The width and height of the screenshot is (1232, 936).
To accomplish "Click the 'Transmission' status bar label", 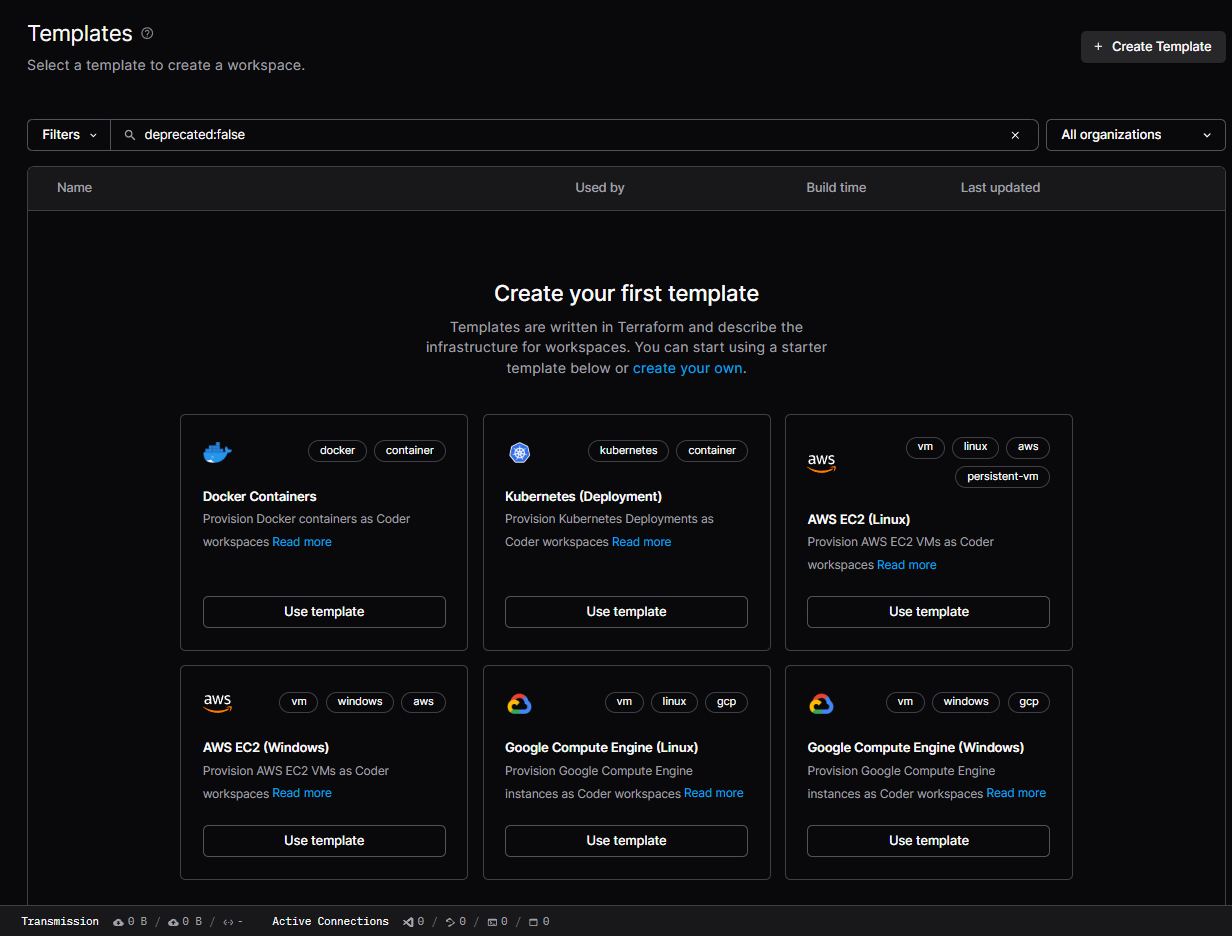I will 60,922.
